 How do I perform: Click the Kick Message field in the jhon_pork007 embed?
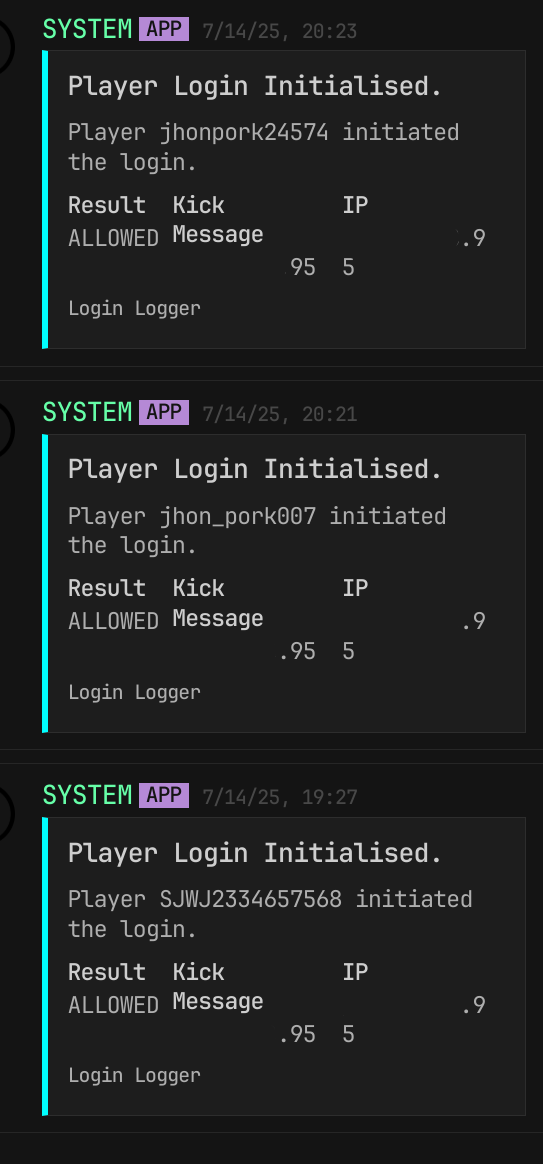218,603
